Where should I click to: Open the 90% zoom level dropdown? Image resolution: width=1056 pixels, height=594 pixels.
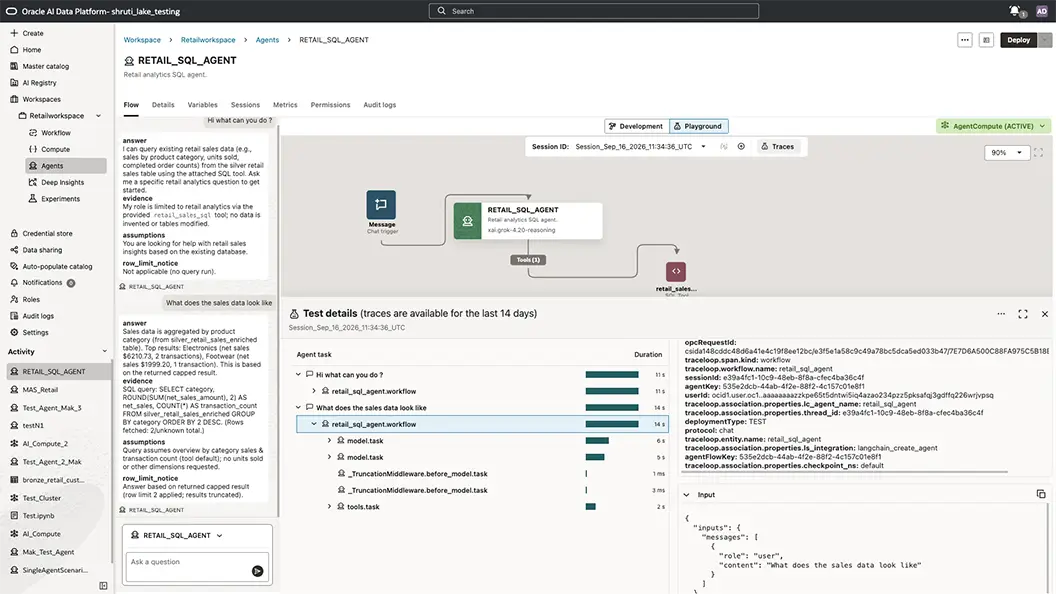1006,153
